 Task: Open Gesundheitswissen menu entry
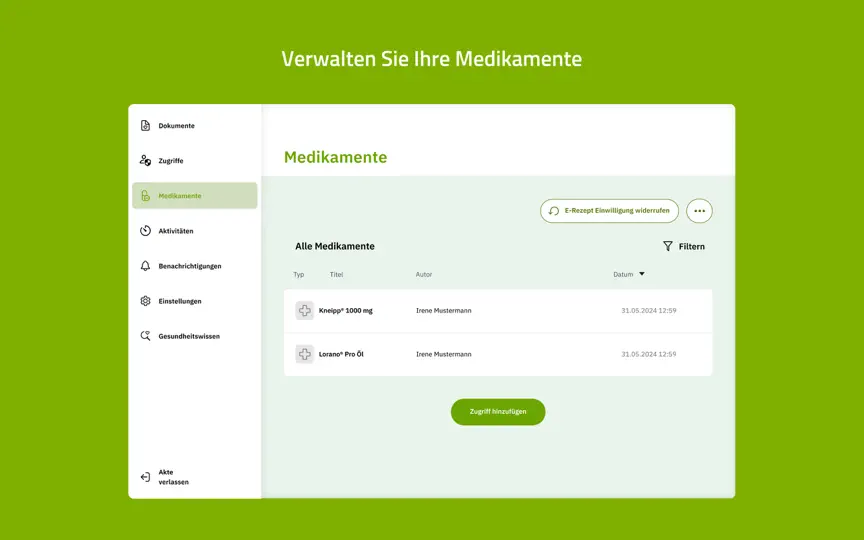pyautogui.click(x=195, y=336)
